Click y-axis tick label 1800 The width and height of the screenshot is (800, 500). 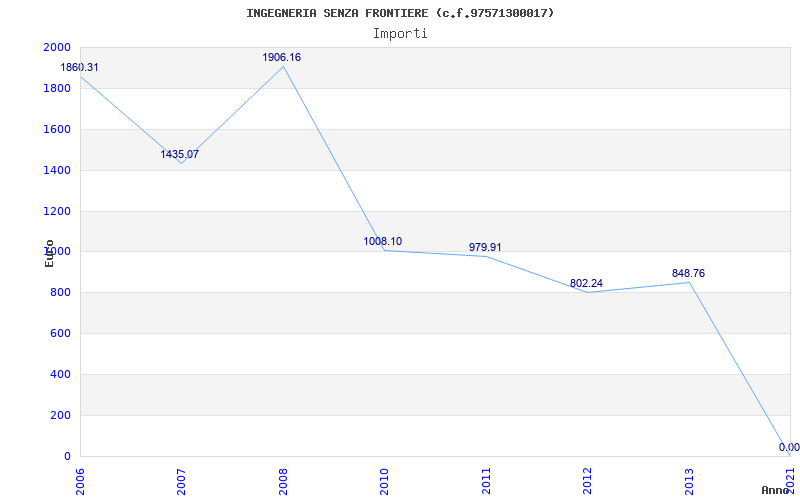click(x=57, y=89)
